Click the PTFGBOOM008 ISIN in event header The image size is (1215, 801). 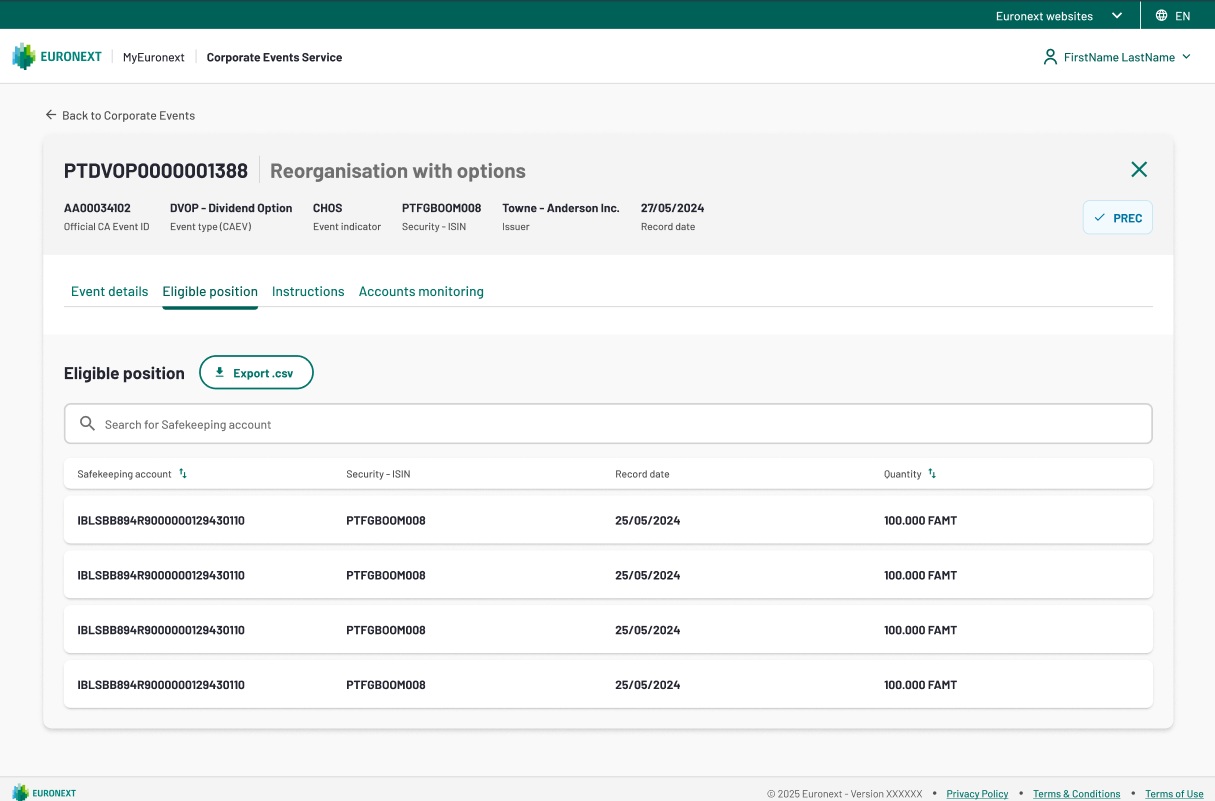(x=441, y=208)
